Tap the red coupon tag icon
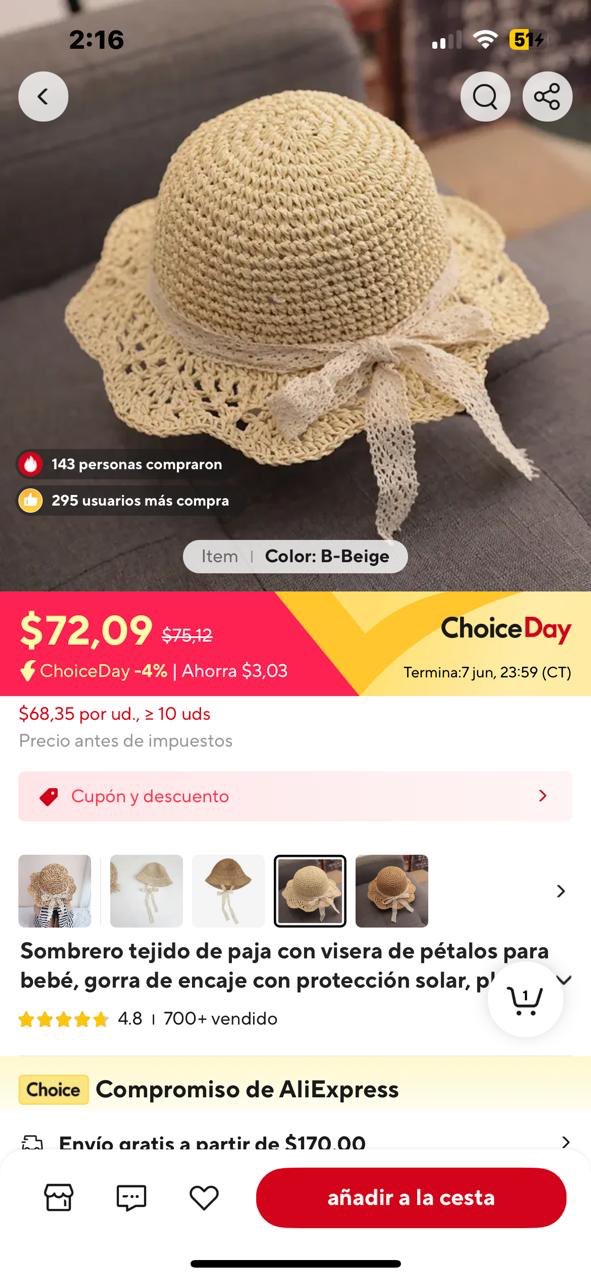The width and height of the screenshot is (591, 1280). pos(49,797)
